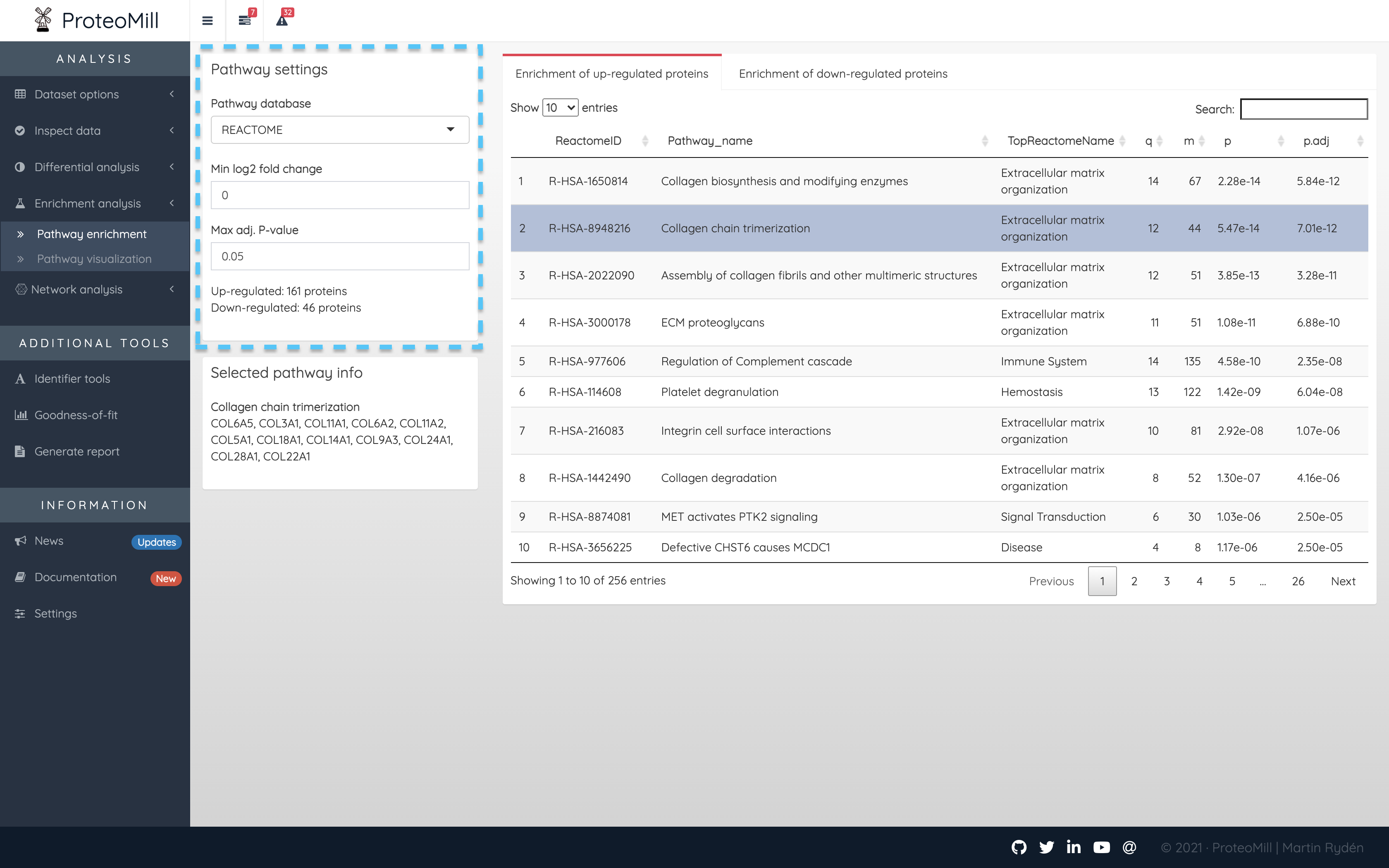1389x868 pixels.
Task: Sort the table by the q column
Action: (x=1149, y=141)
